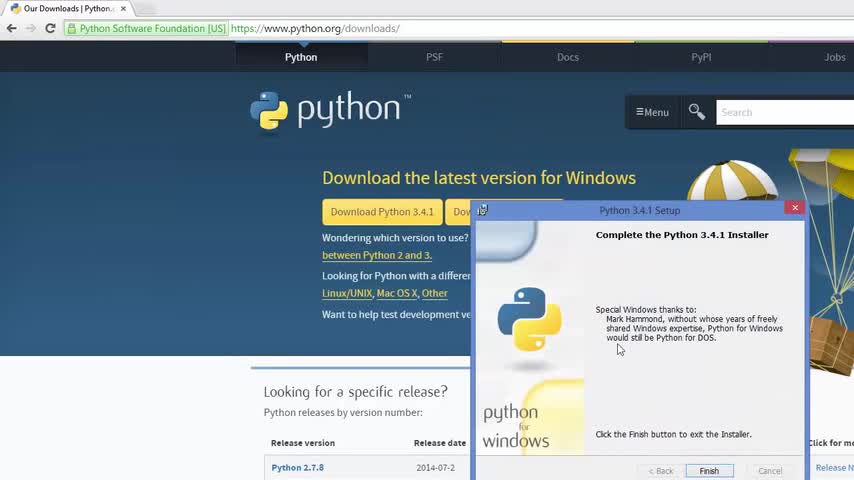This screenshot has height=480, width=854.
Task: Click the browser address bar URL
Action: tap(315, 28)
